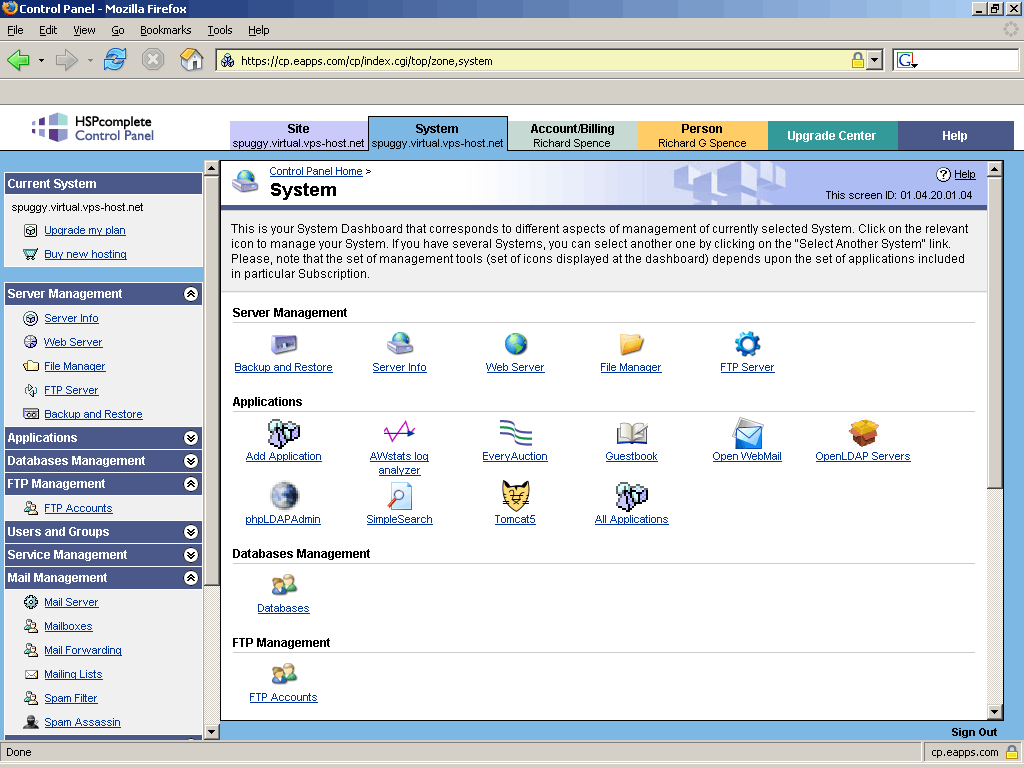
Task: Open the Mailing Lists sidebar link
Action: click(x=73, y=674)
